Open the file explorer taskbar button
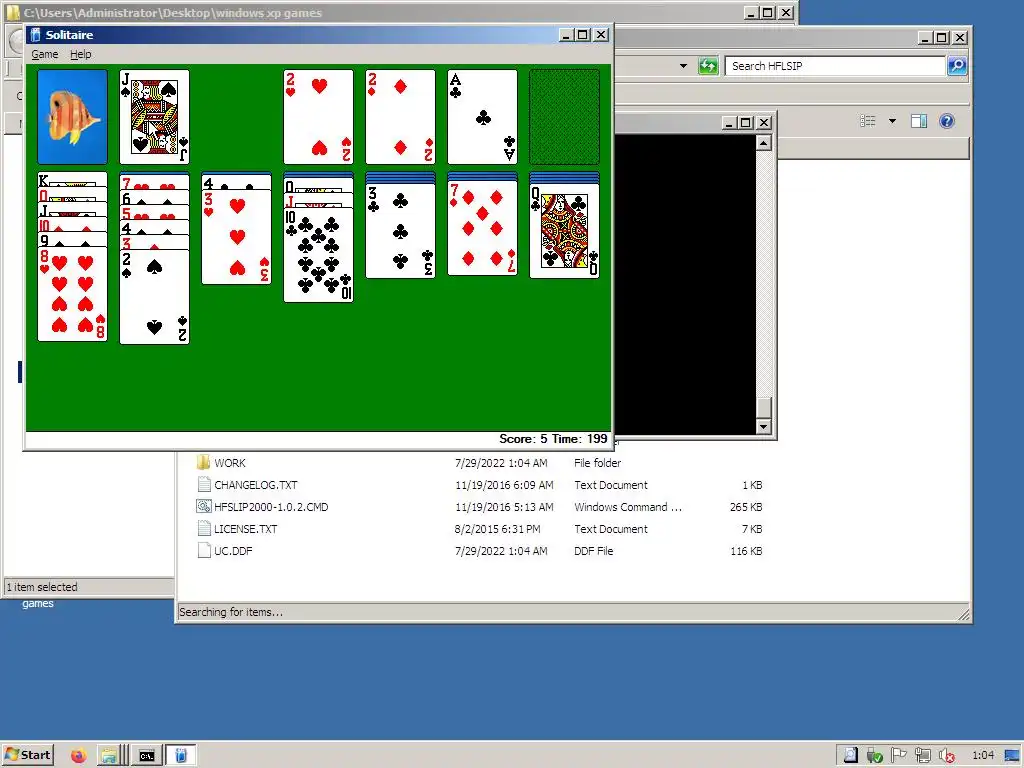This screenshot has width=1024, height=768. [x=109, y=756]
